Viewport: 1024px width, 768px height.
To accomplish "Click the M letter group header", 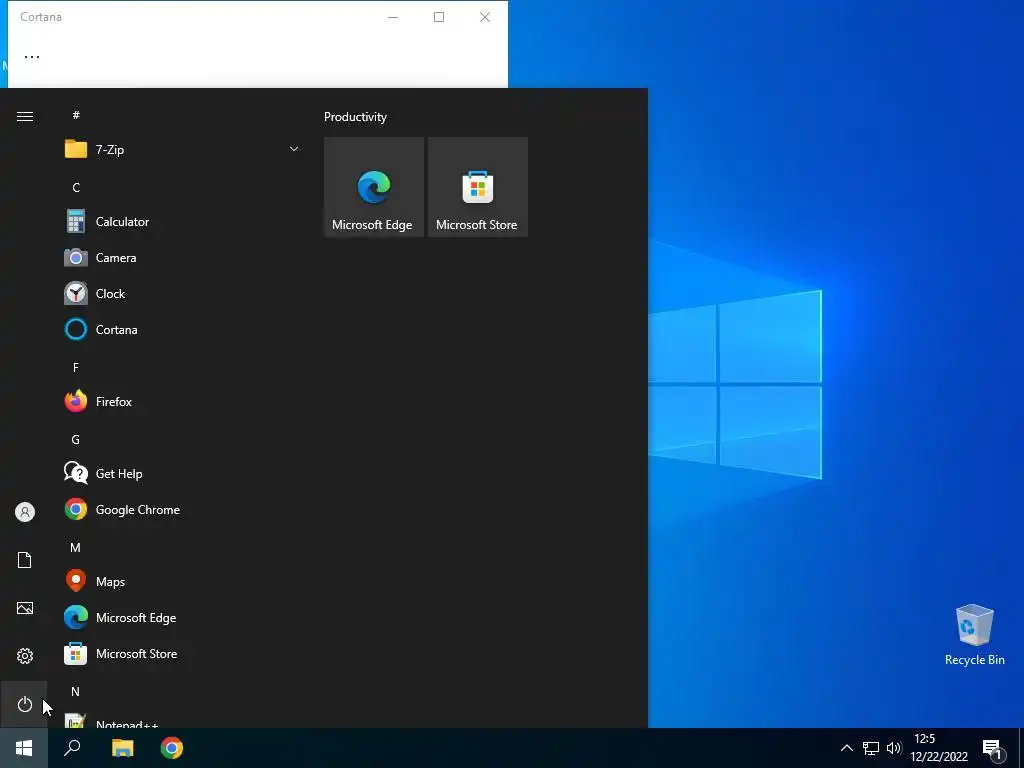I will 76,548.
